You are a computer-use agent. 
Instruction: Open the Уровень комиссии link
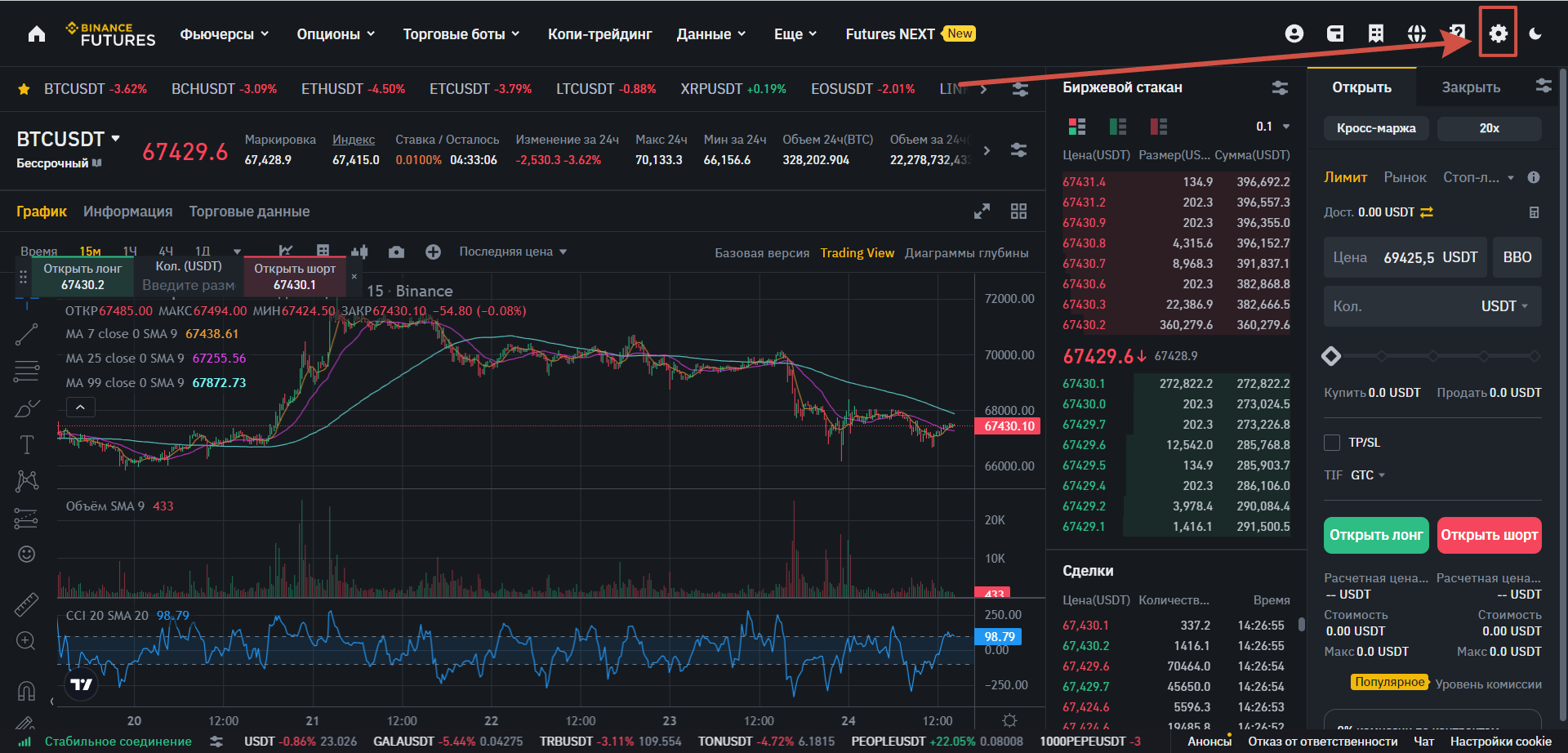1488,684
